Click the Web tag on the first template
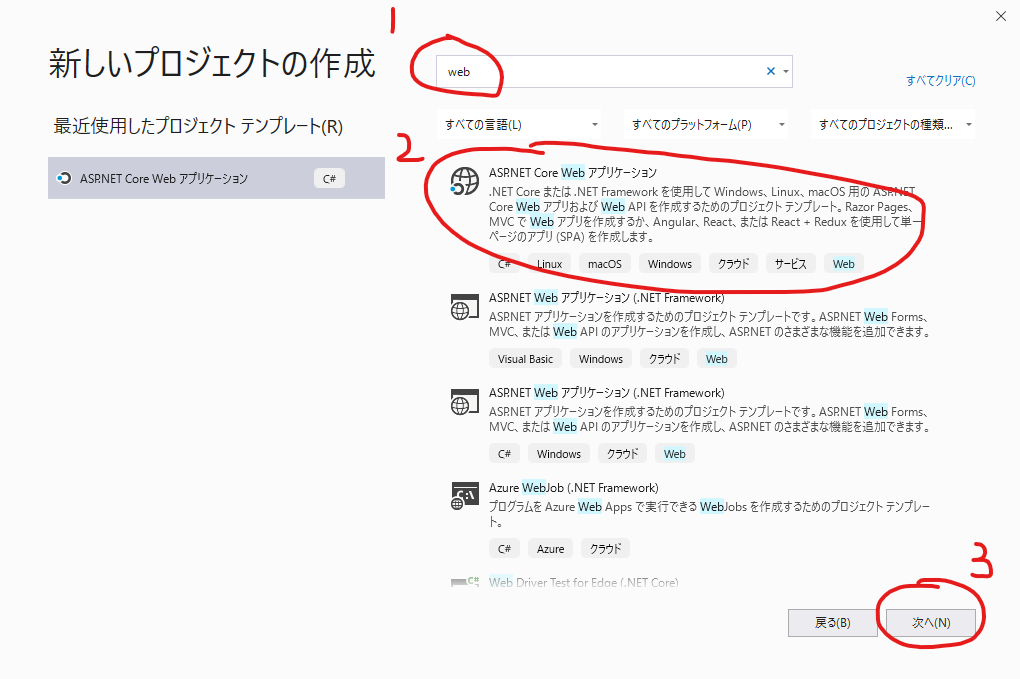Viewport: 1020px width, 679px height. point(843,263)
